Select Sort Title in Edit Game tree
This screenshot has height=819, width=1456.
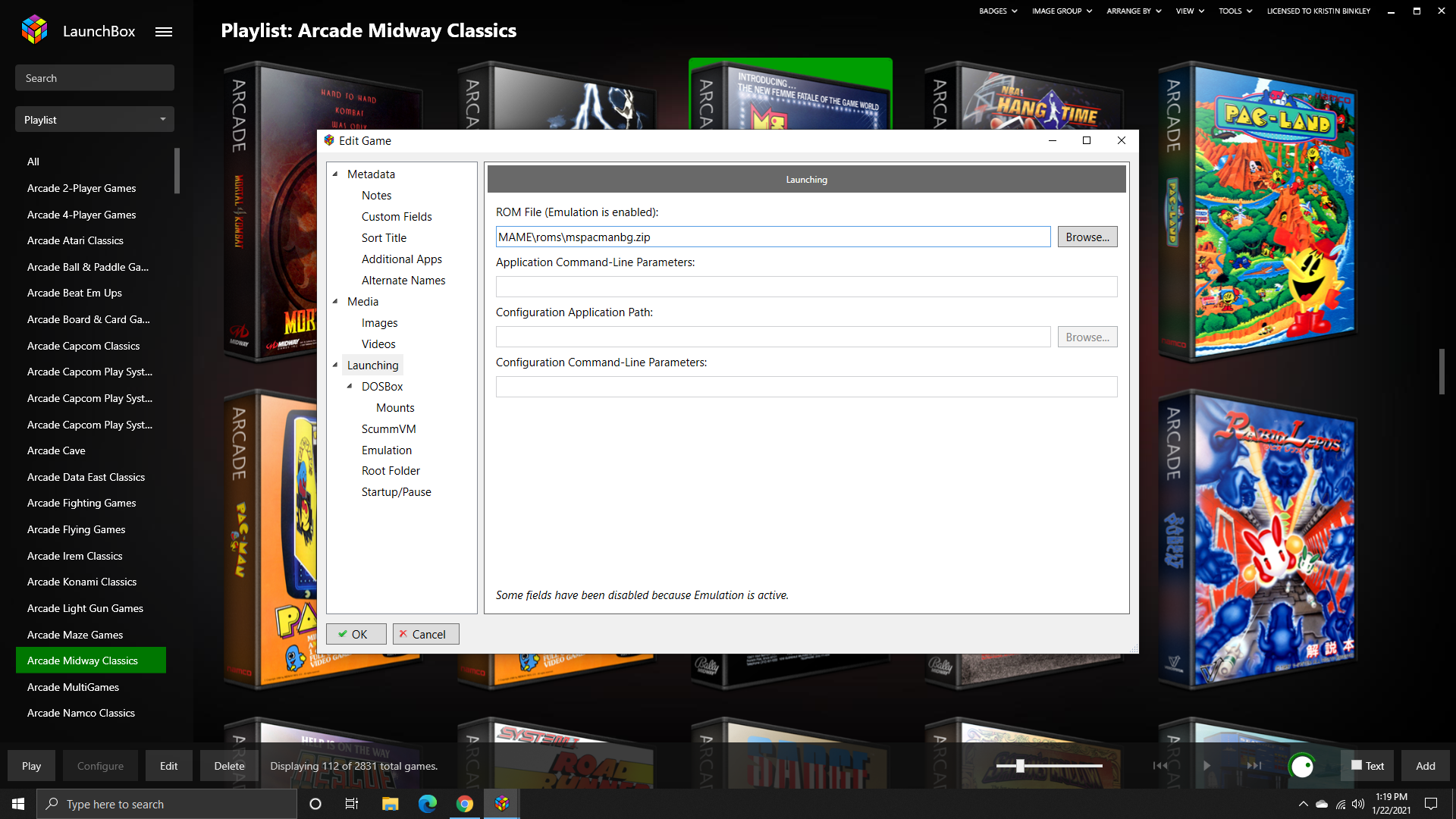[x=384, y=237]
